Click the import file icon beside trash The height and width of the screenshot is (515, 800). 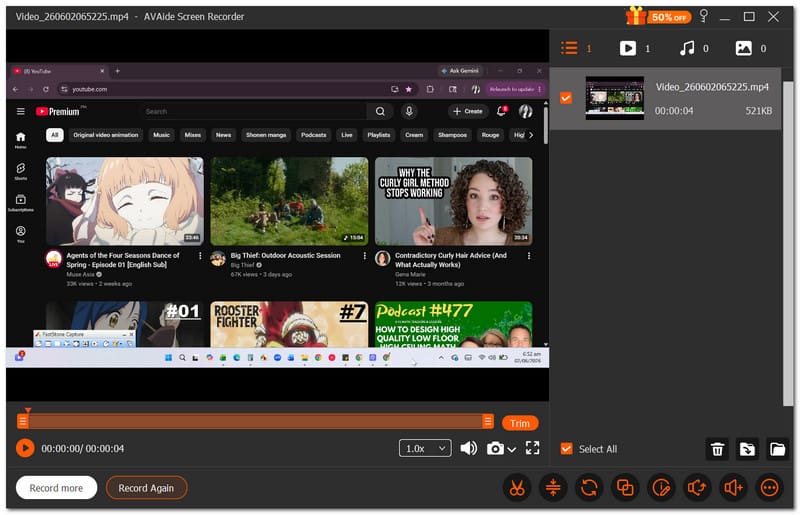747,449
